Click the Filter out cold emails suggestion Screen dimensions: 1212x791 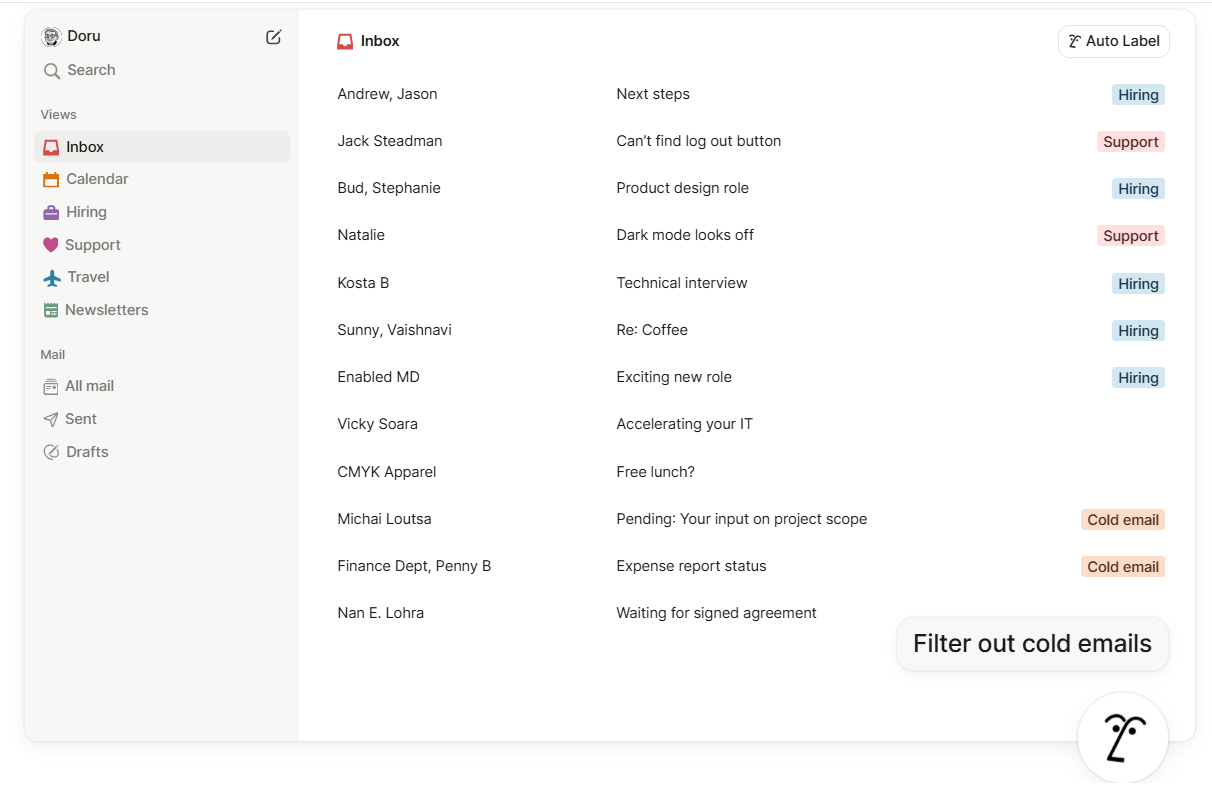(x=1032, y=643)
